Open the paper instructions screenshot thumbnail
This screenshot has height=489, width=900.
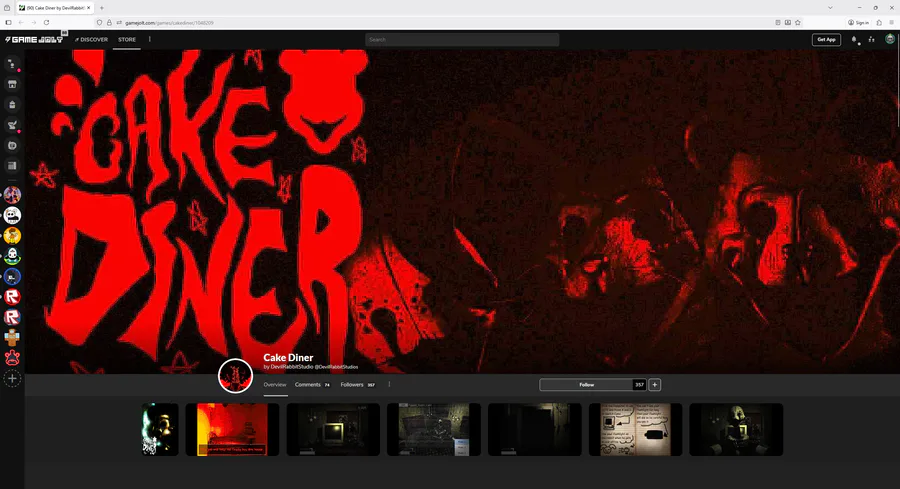coord(635,429)
